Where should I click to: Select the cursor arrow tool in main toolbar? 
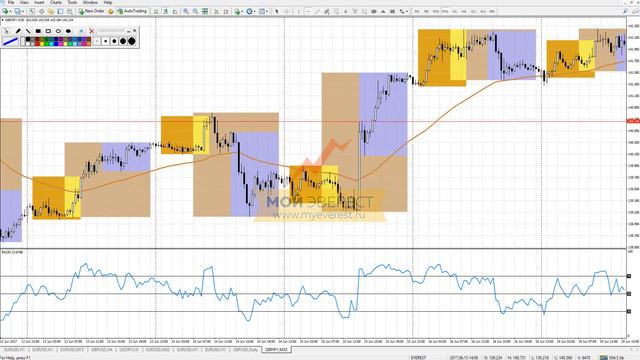pyautogui.click(x=277, y=11)
